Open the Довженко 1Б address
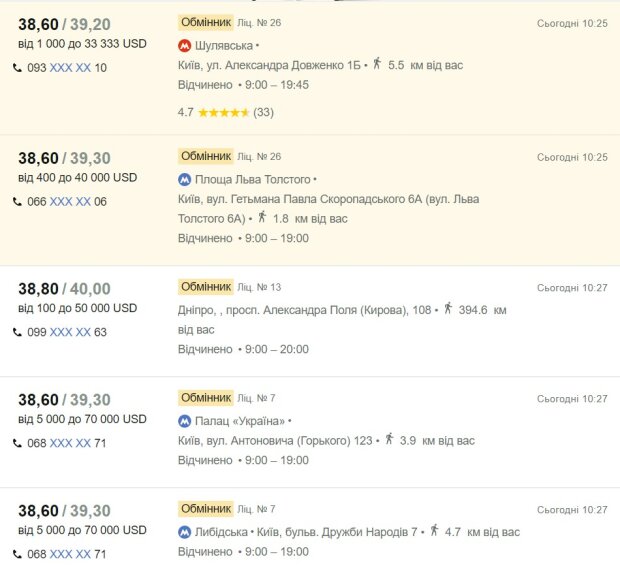 tap(269, 65)
